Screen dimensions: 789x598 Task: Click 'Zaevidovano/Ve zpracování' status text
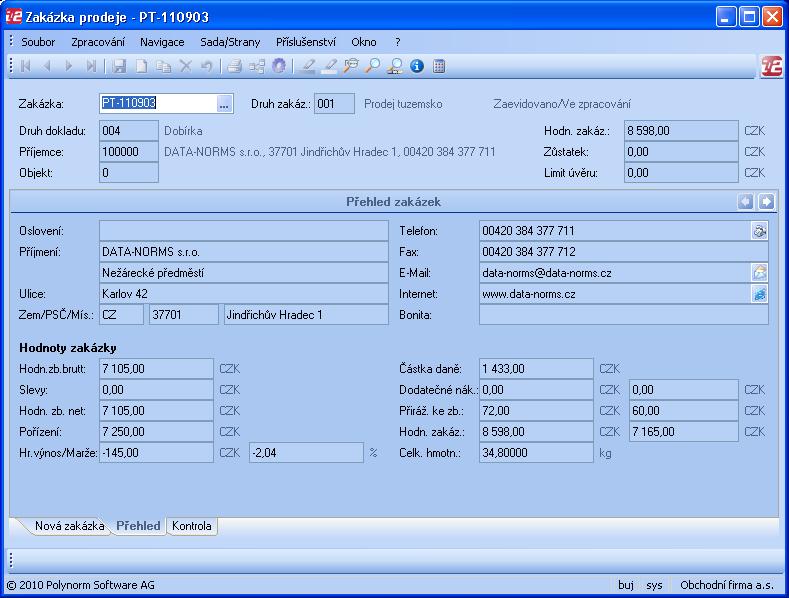pos(562,104)
